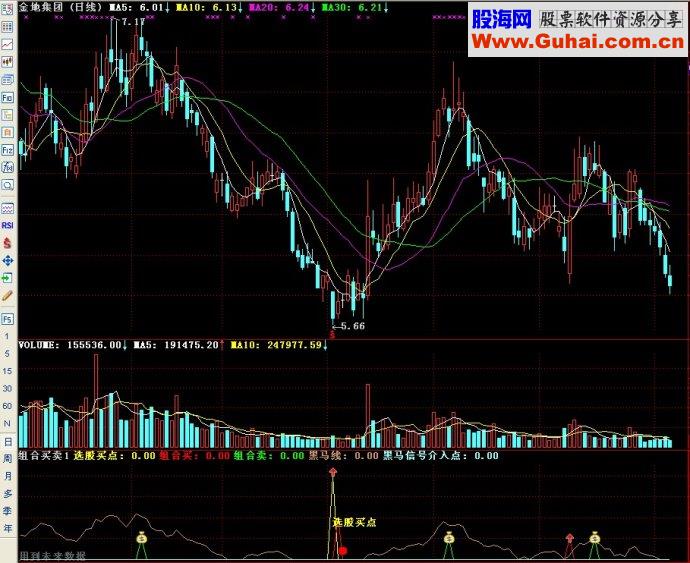Screen dimensions: 690x563
Task: Open the indicator wave chart icon
Action: pos(7,208)
